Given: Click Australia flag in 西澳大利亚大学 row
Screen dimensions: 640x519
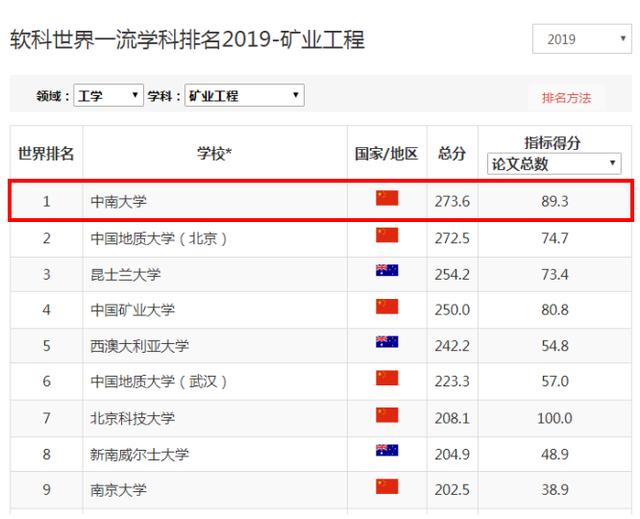Looking at the screenshot, I should tap(387, 342).
